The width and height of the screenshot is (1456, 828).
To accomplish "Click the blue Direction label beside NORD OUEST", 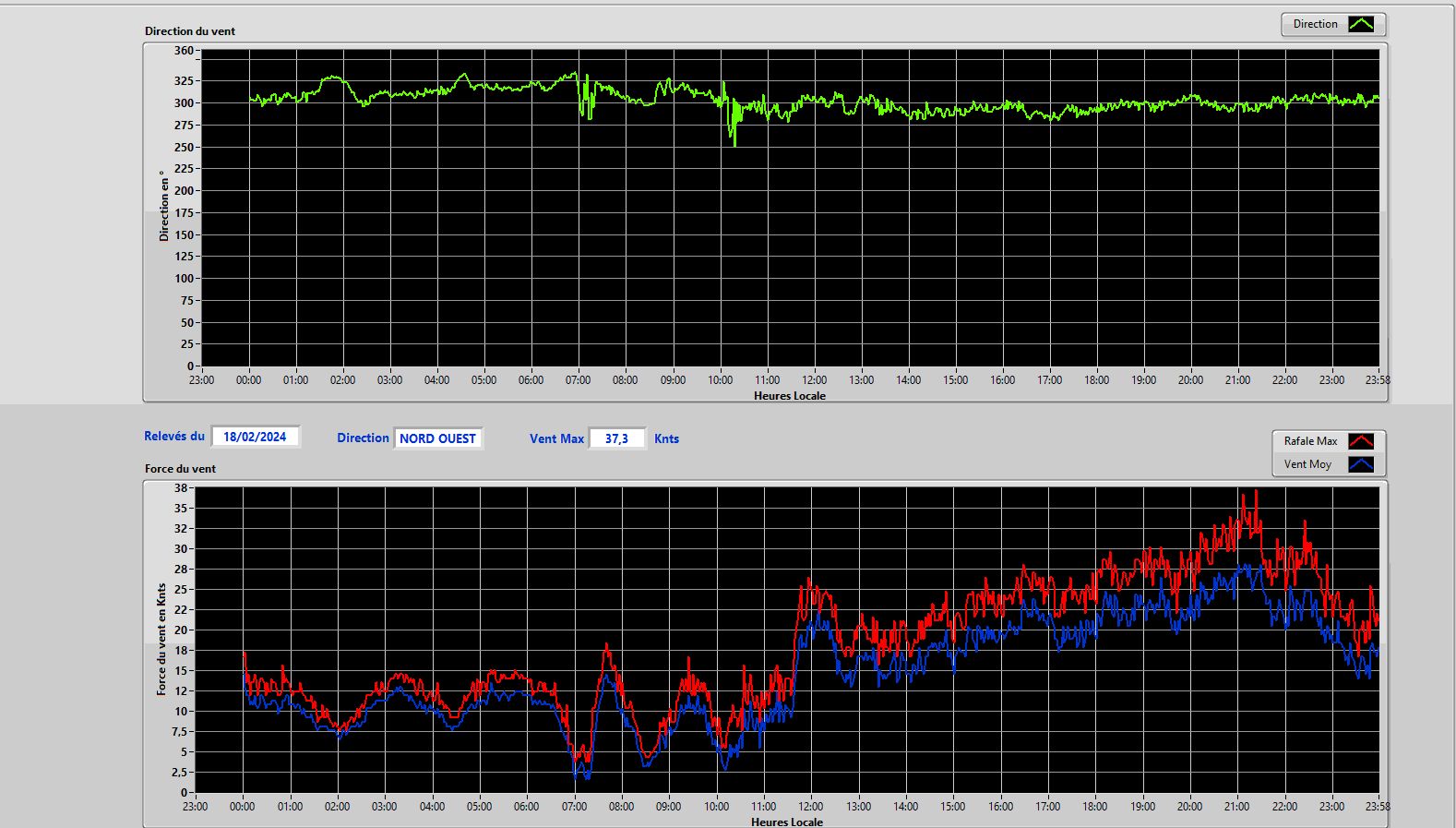I will click(x=363, y=438).
